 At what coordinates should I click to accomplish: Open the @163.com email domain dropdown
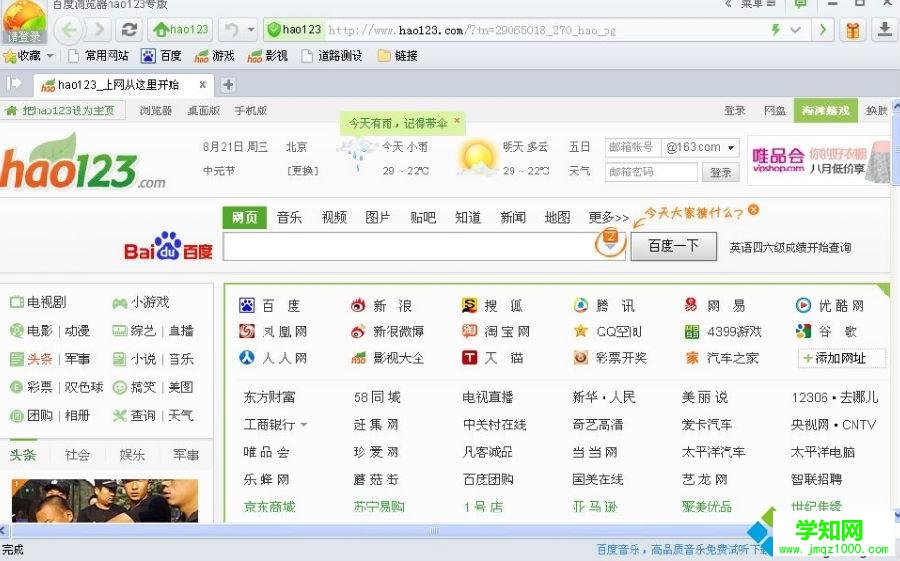pos(700,148)
